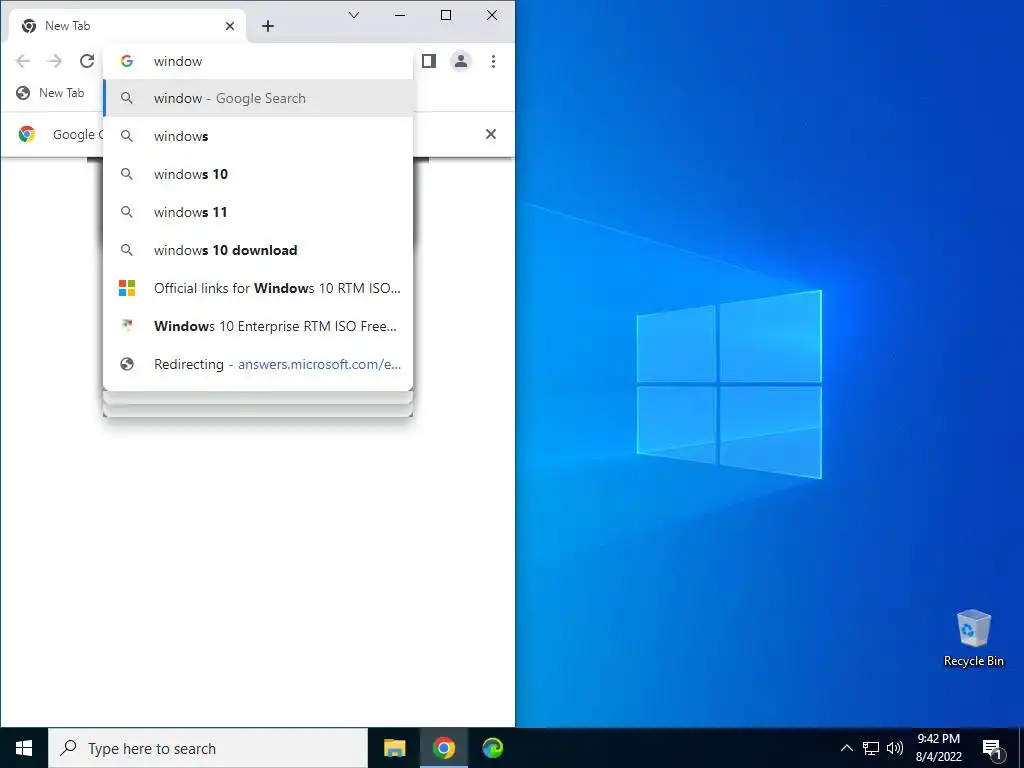Viewport: 1024px width, 768px height.
Task: Open the notification center icon
Action: click(x=993, y=748)
